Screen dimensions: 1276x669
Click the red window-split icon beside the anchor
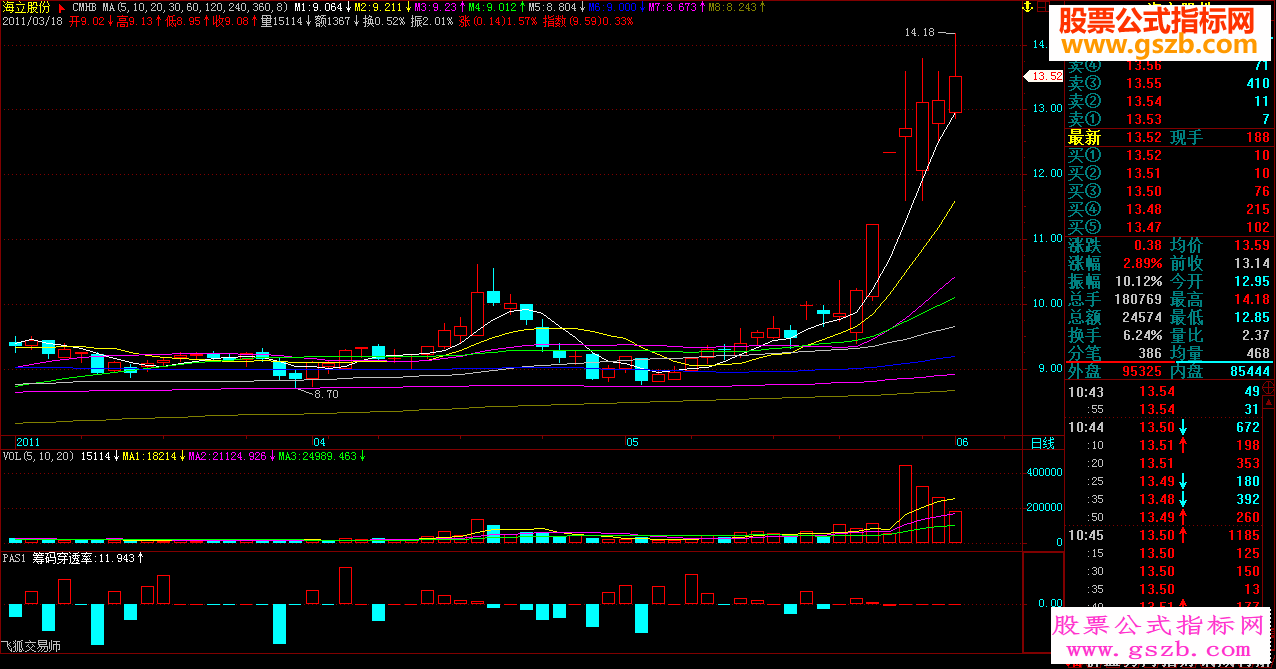1041,7
